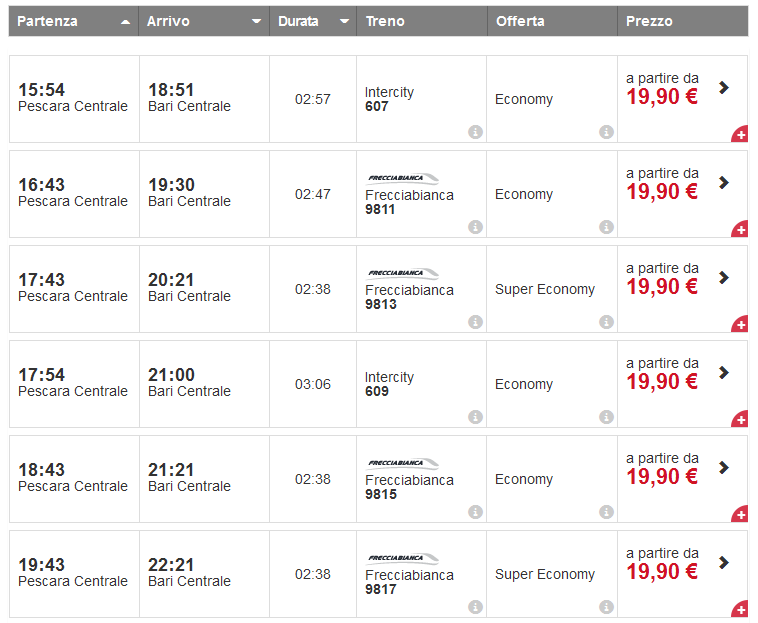Select the 19:43 Pescara Centrale departure row
The image size is (758, 623).
tap(73, 572)
